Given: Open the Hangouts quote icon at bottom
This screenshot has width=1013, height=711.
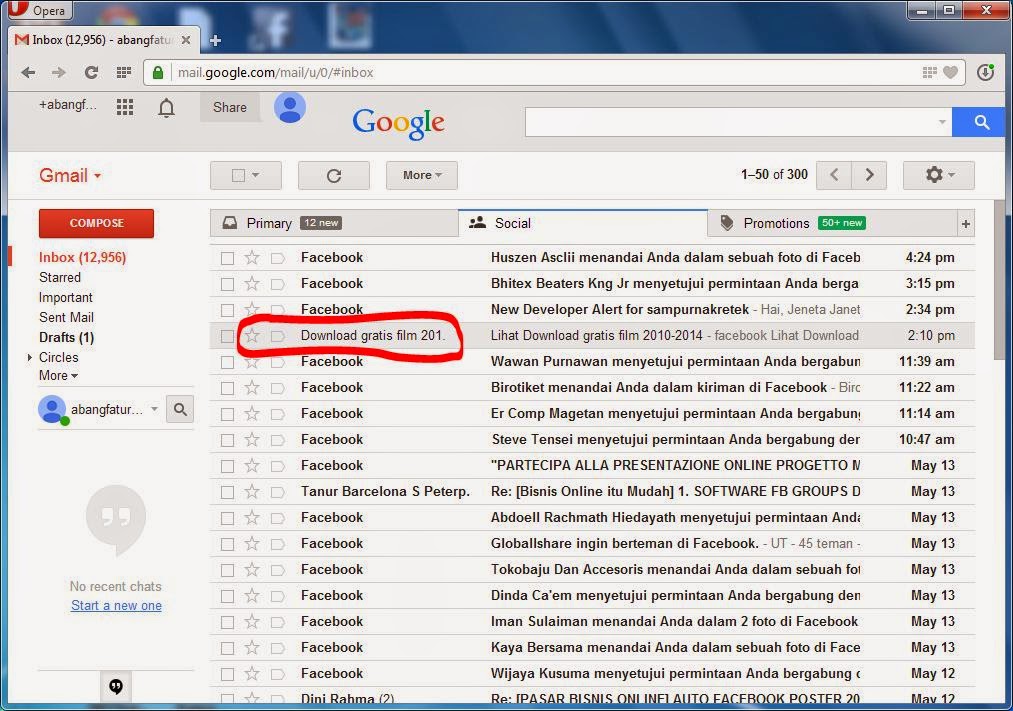Looking at the screenshot, I should (116, 686).
